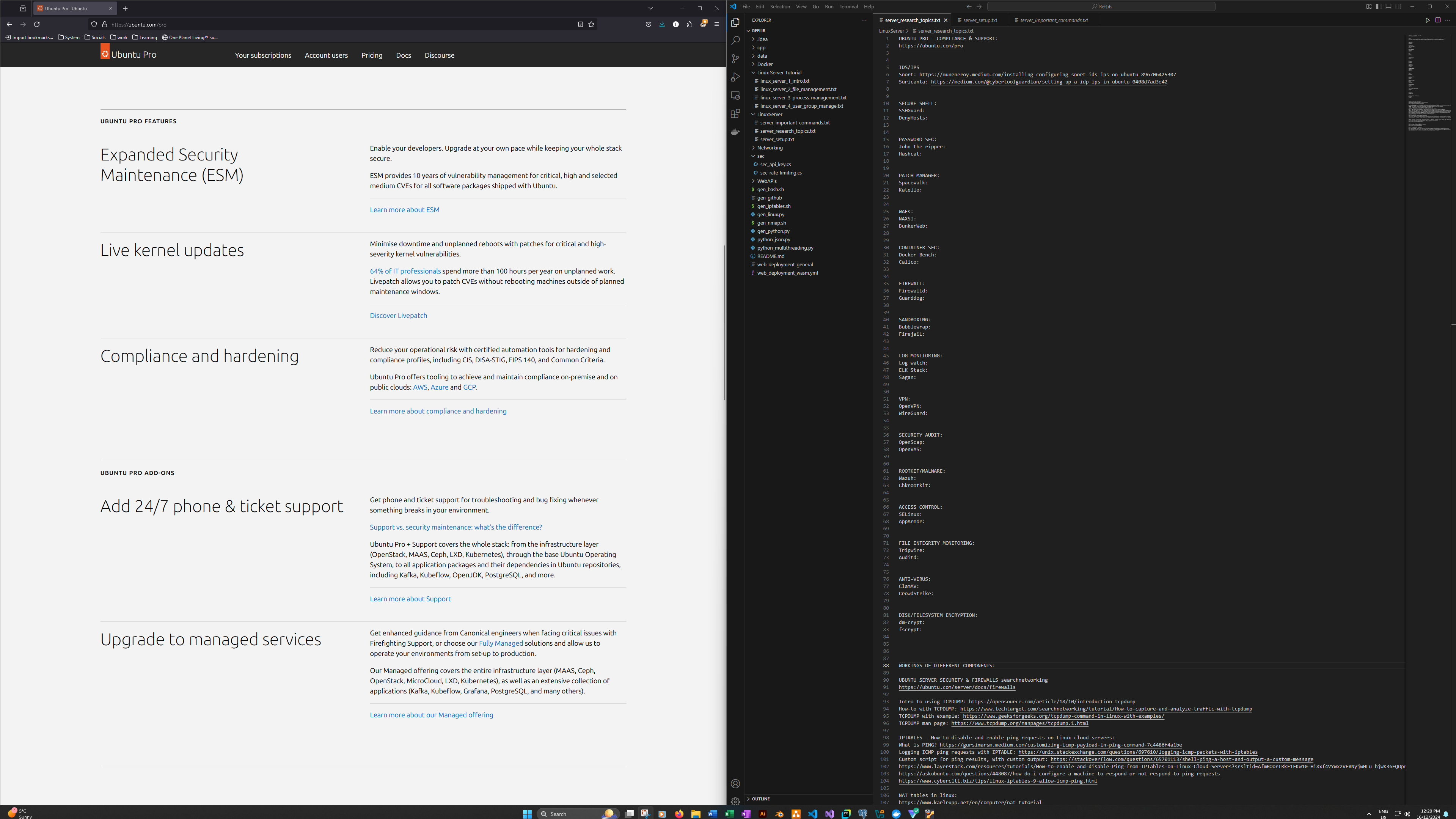The height and width of the screenshot is (819, 1456).
Task: Open the Terminal menu in VS Code
Action: 848,7
